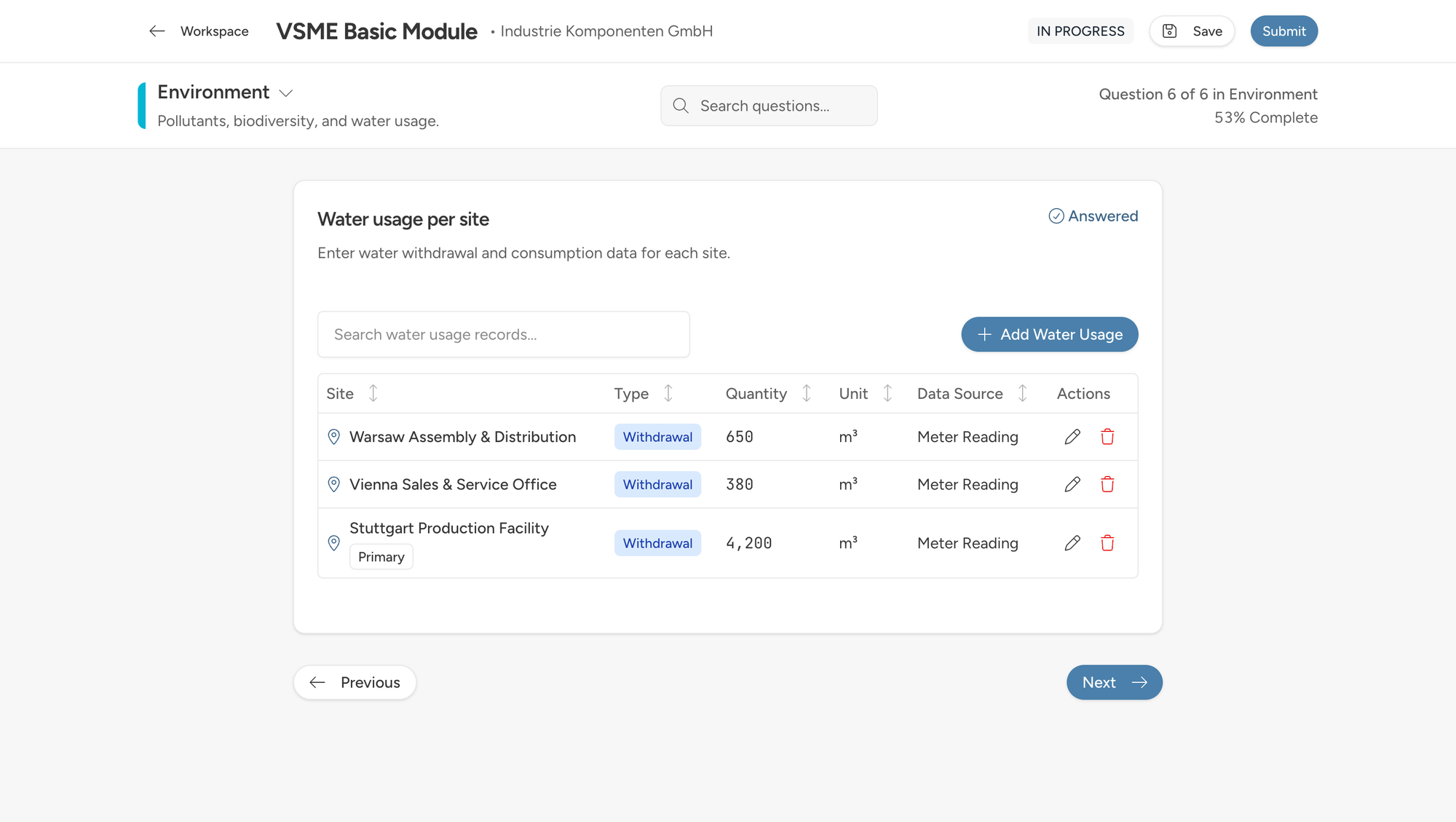Toggle sorting on the Quantity column

(807, 393)
